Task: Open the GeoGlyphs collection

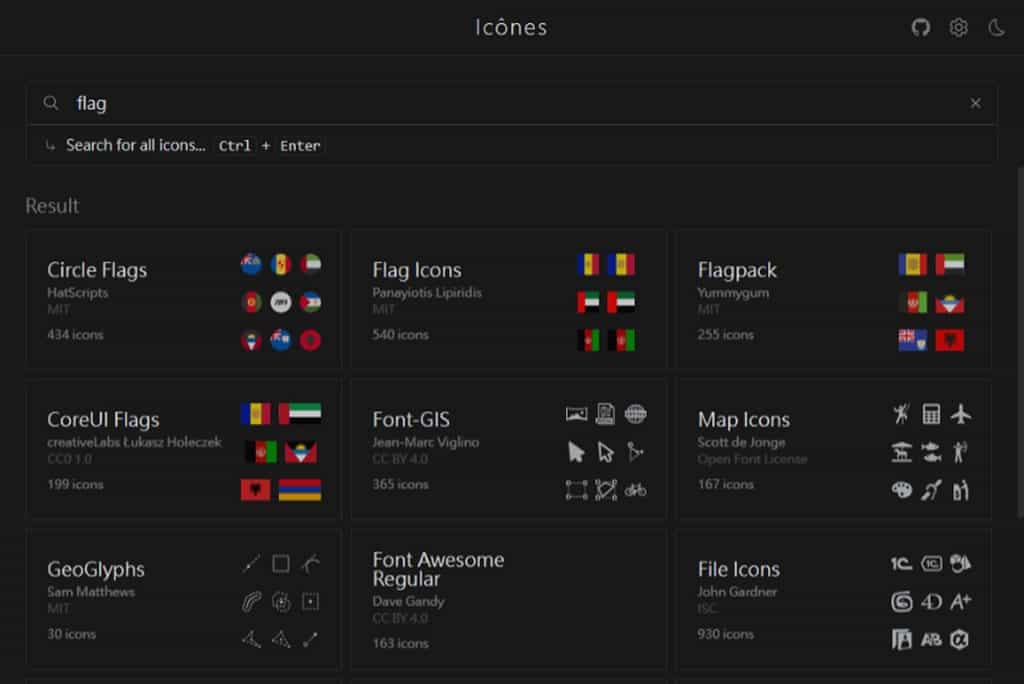Action: coord(183,598)
